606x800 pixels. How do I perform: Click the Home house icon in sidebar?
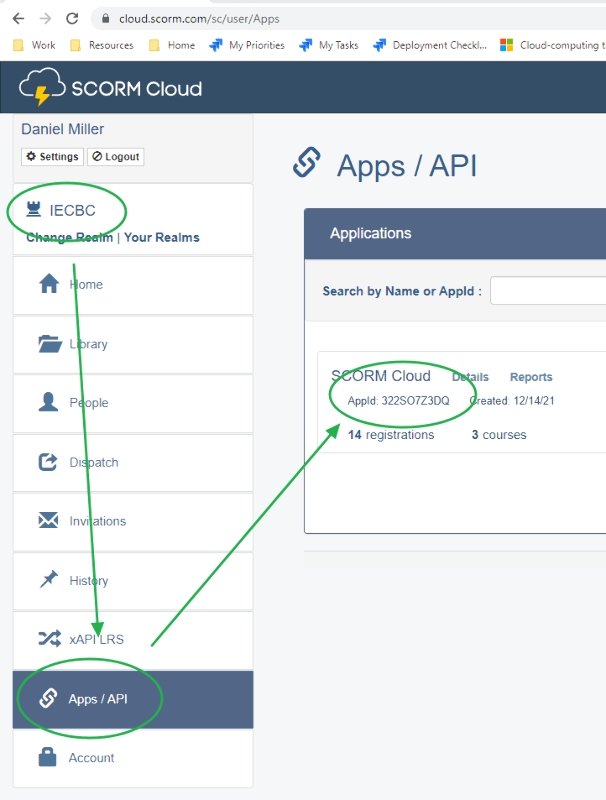click(x=48, y=284)
